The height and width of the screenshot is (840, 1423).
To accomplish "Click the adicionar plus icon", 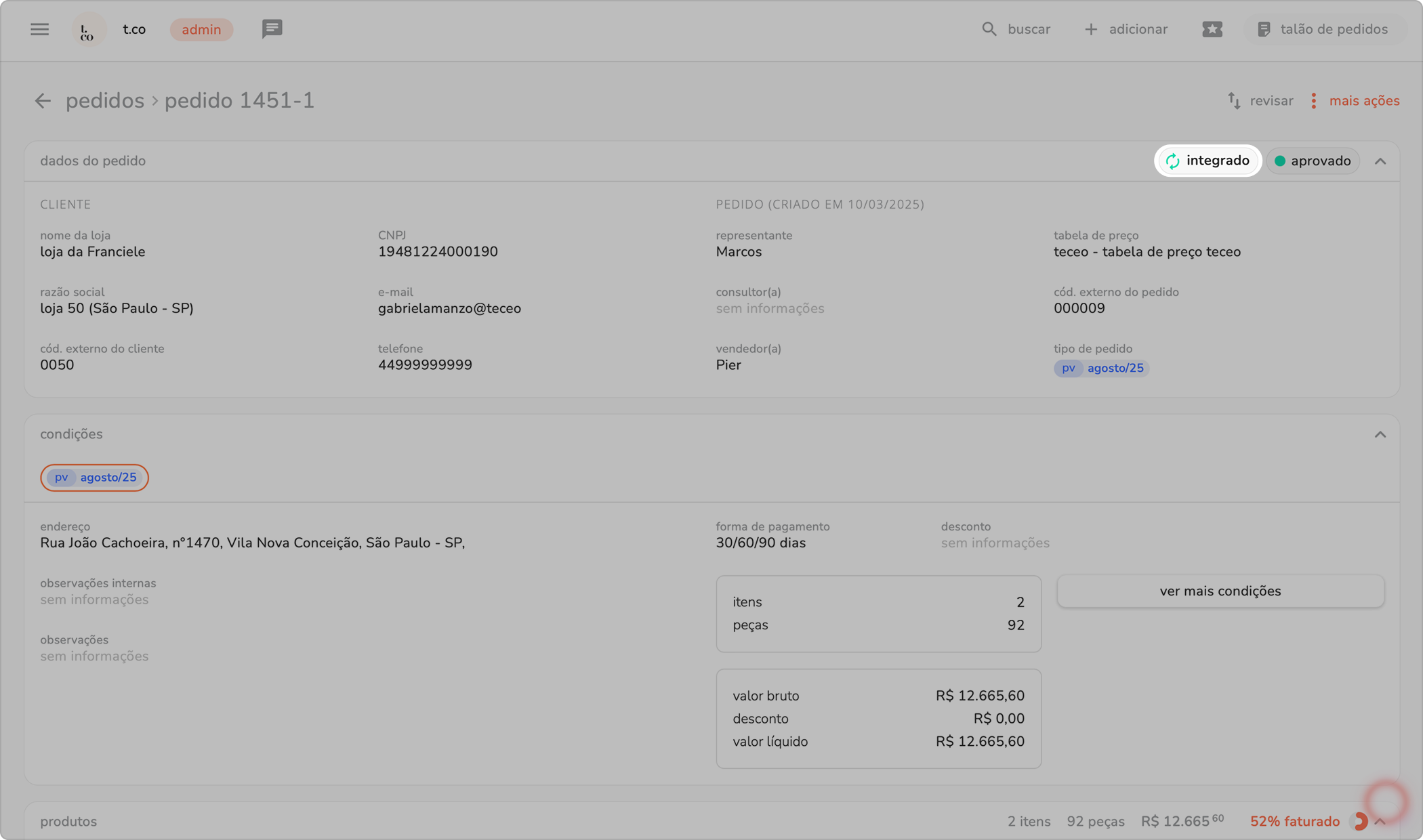I will [x=1090, y=29].
